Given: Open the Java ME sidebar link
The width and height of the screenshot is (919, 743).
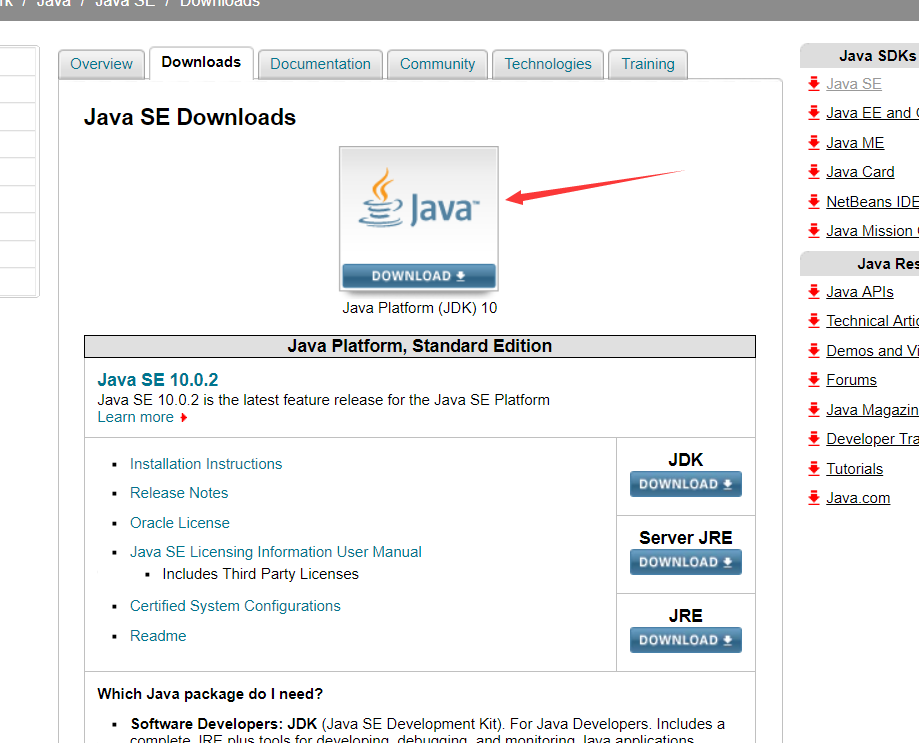Looking at the screenshot, I should (855, 143).
